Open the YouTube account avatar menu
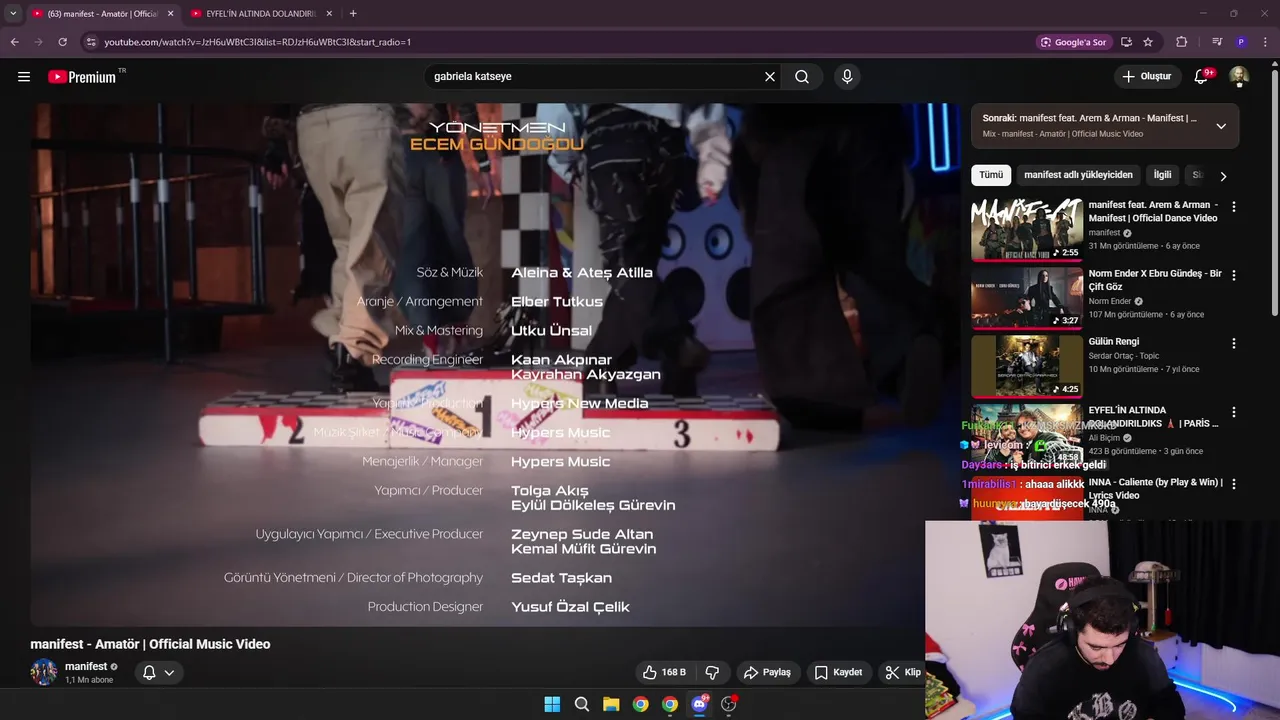 1239,76
